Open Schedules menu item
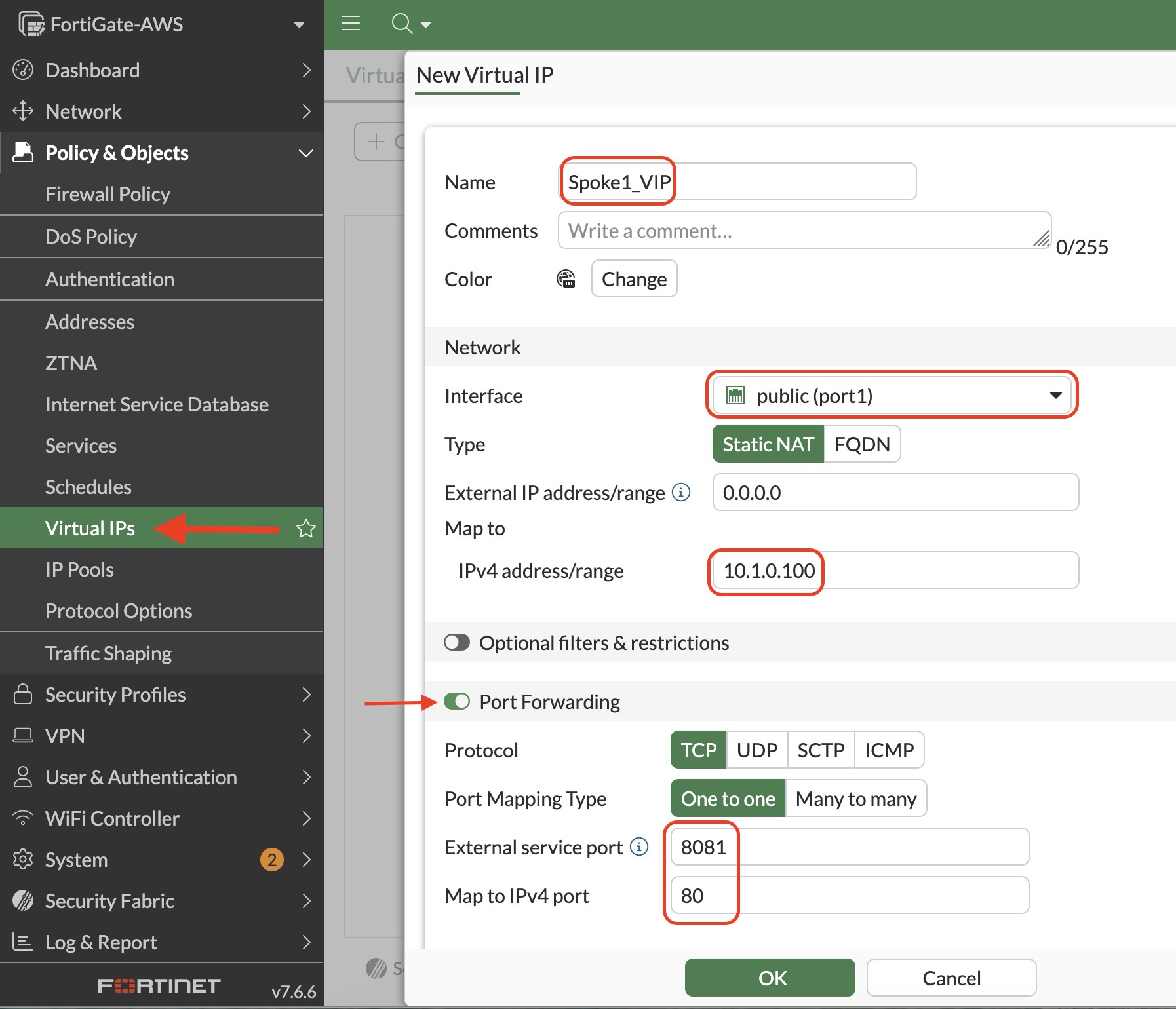1176x1009 pixels. pos(162,487)
